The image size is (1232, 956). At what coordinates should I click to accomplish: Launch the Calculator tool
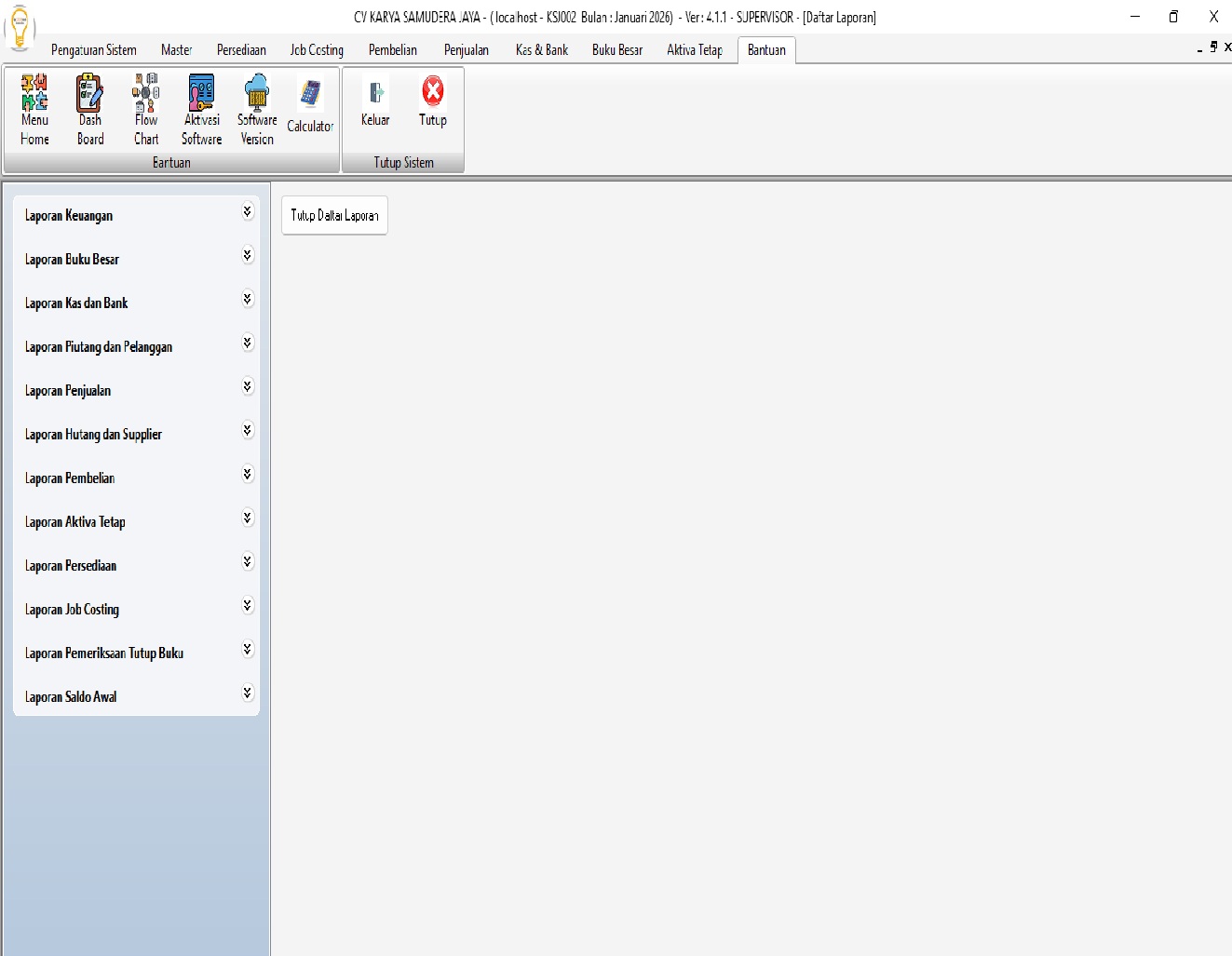pyautogui.click(x=310, y=95)
